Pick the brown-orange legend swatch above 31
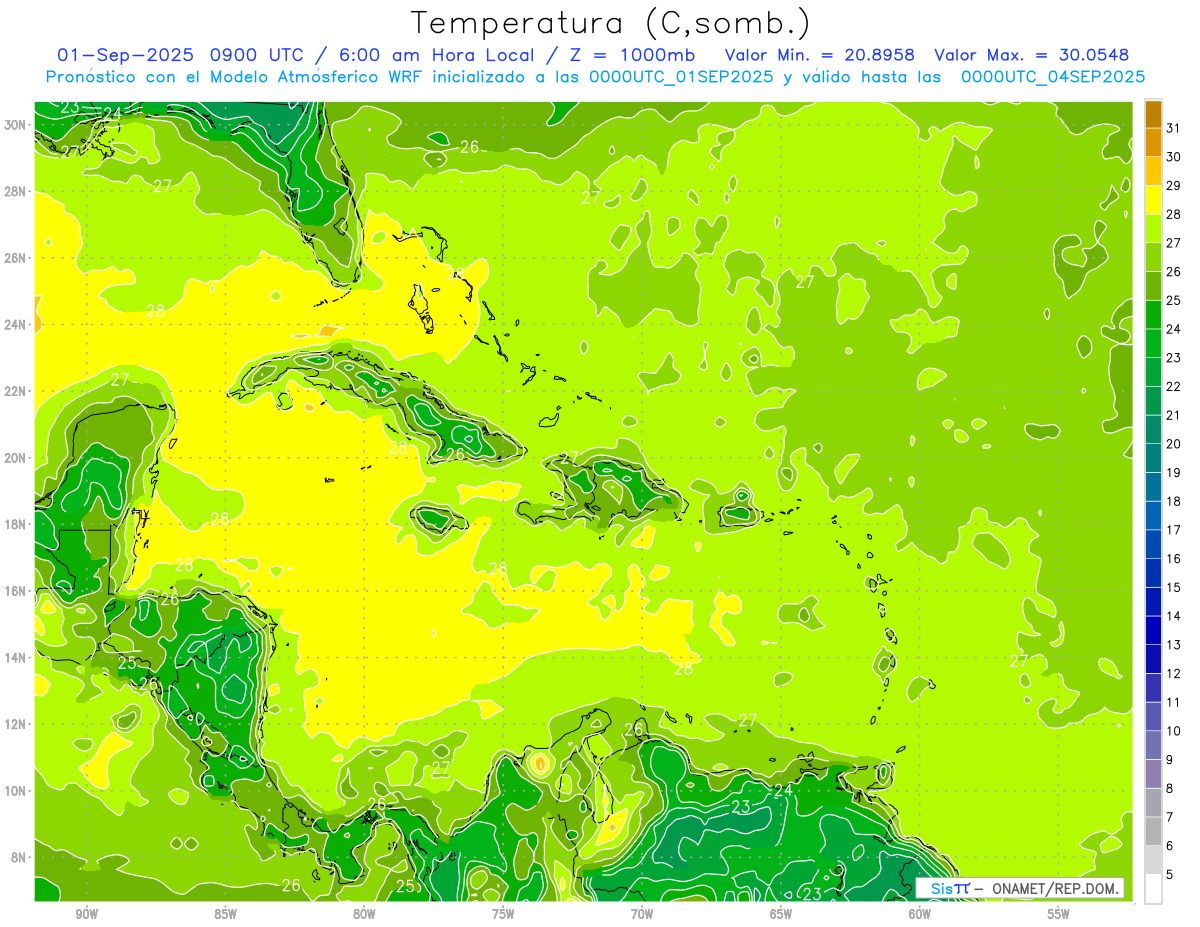The width and height of the screenshot is (1200, 927). pos(1153,114)
